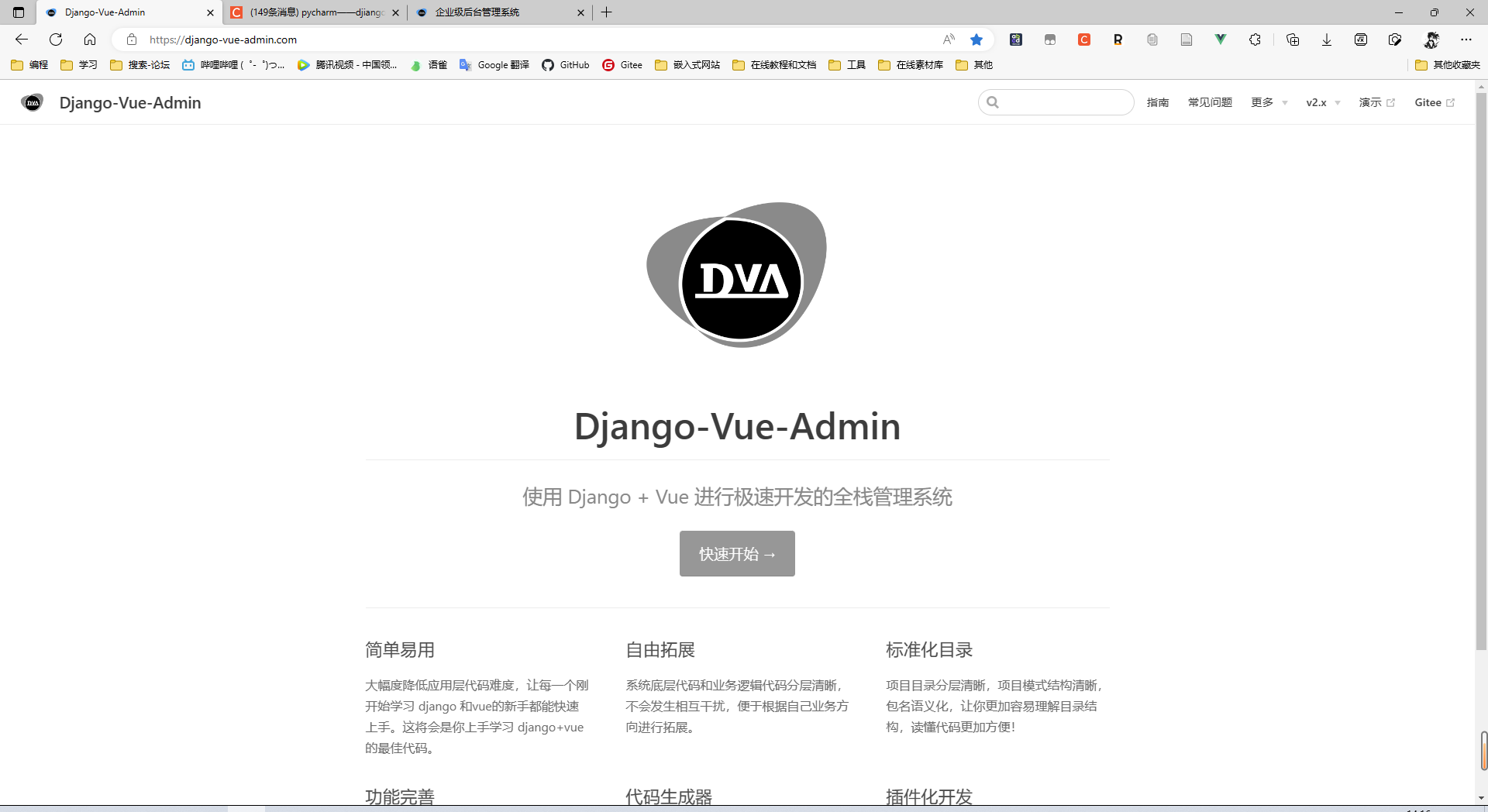1488x812 pixels.
Task: Open the orange C extension icon
Action: click(1084, 40)
